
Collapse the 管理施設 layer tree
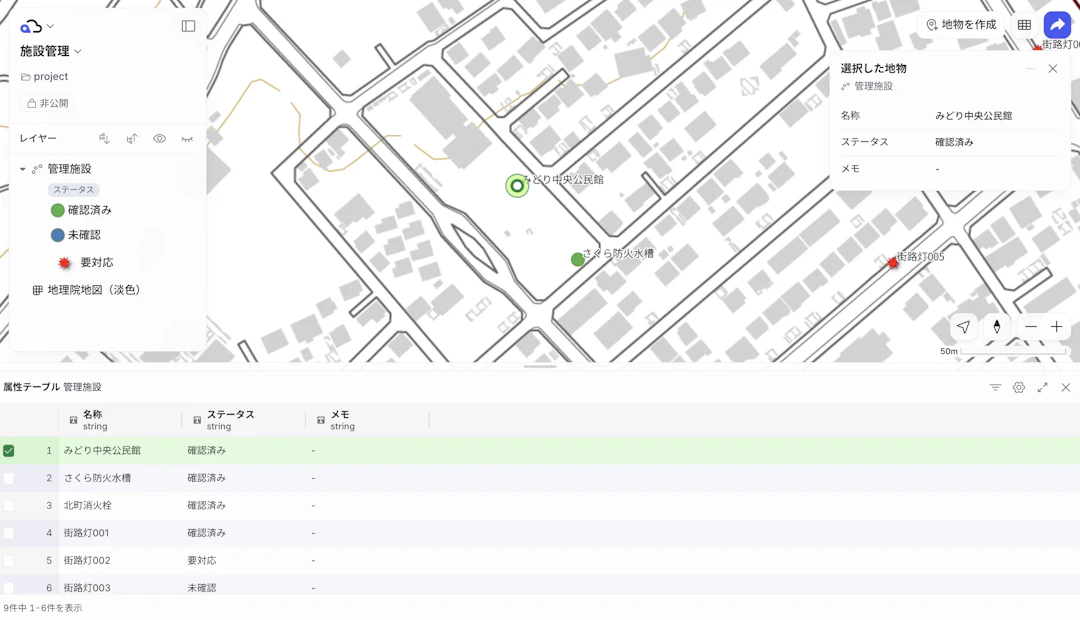coord(23,169)
